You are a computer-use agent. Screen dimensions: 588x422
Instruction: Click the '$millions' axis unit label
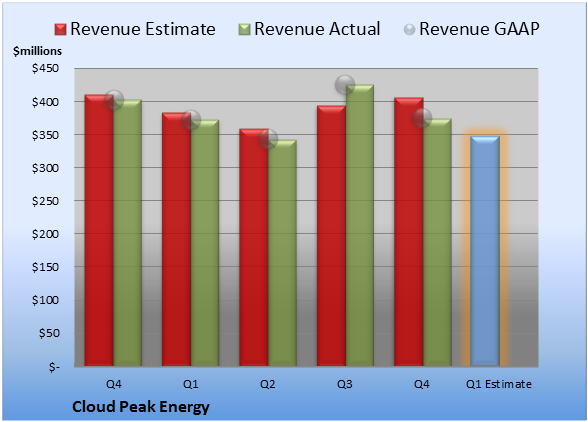[37, 51]
